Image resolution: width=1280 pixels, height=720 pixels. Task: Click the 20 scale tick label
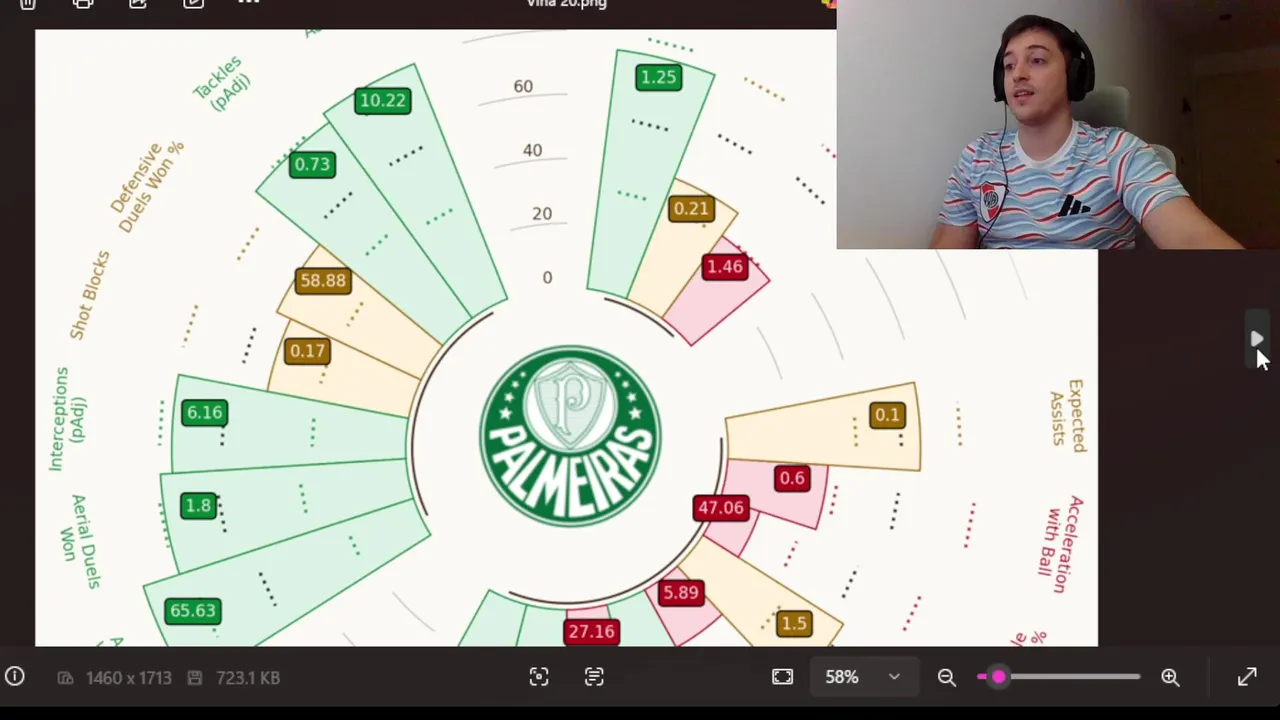541,213
